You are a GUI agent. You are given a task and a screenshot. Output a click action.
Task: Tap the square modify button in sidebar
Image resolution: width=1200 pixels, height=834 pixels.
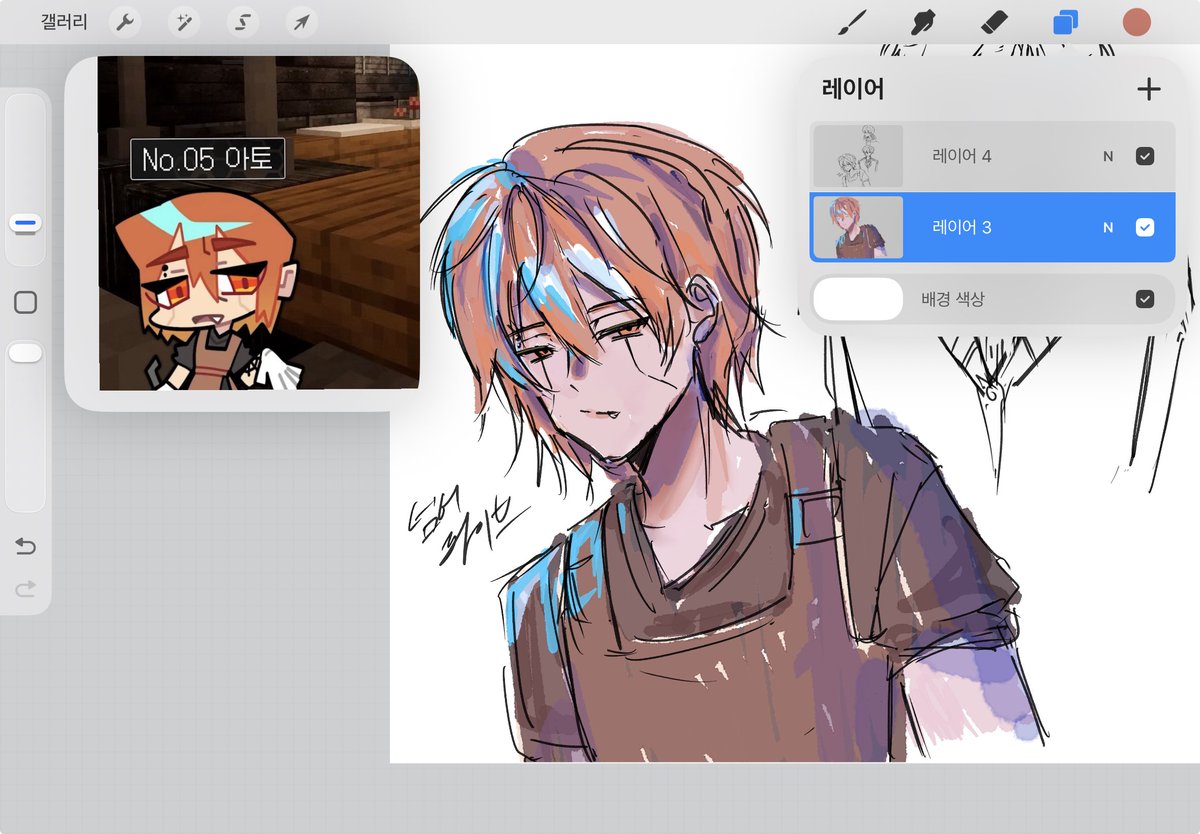point(26,302)
